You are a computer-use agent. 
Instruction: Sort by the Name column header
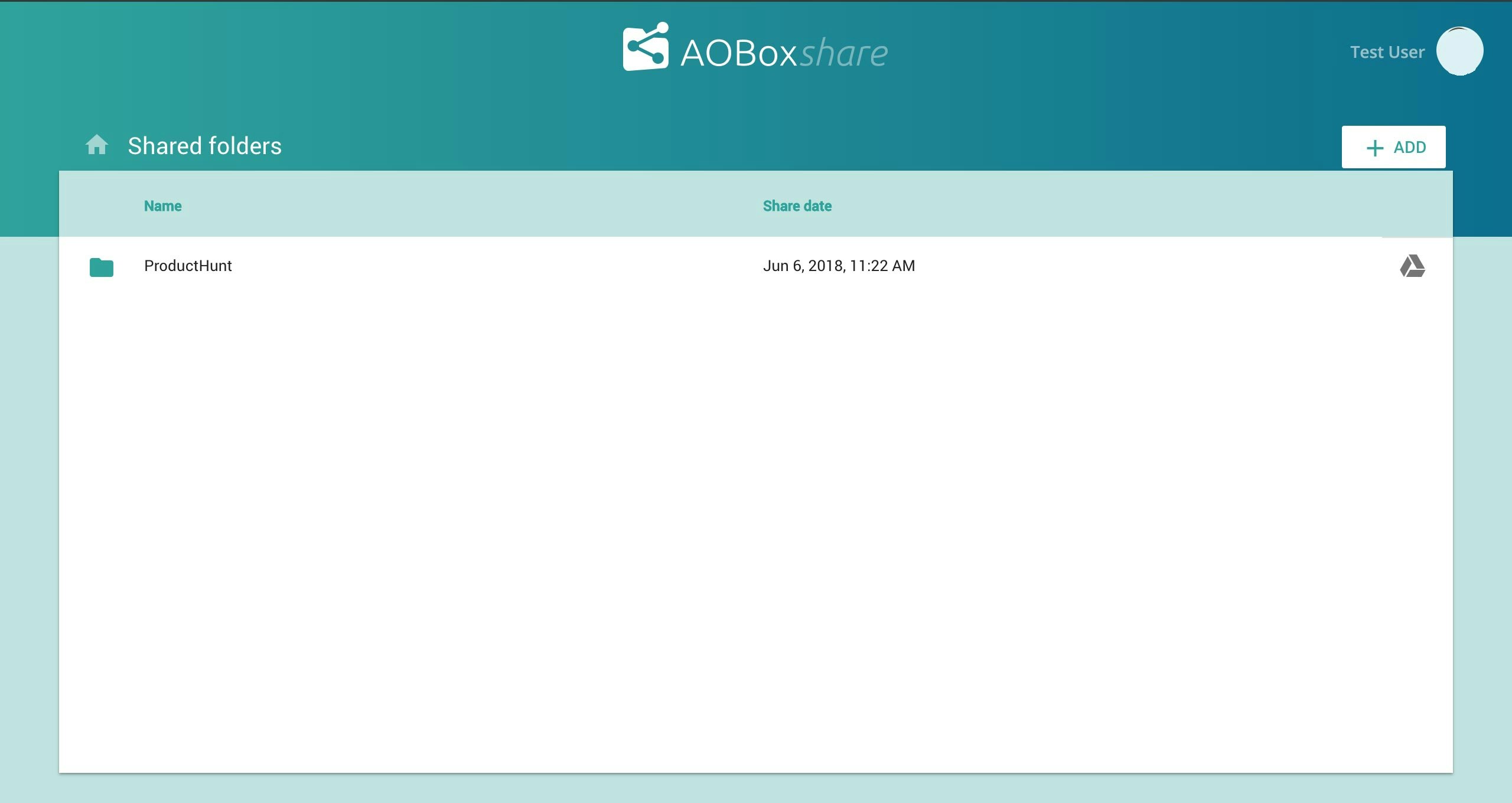click(162, 206)
